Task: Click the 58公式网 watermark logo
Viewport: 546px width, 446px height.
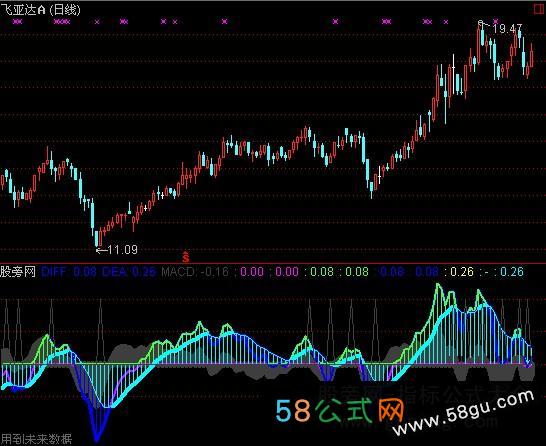Action: pyautogui.click(x=340, y=411)
